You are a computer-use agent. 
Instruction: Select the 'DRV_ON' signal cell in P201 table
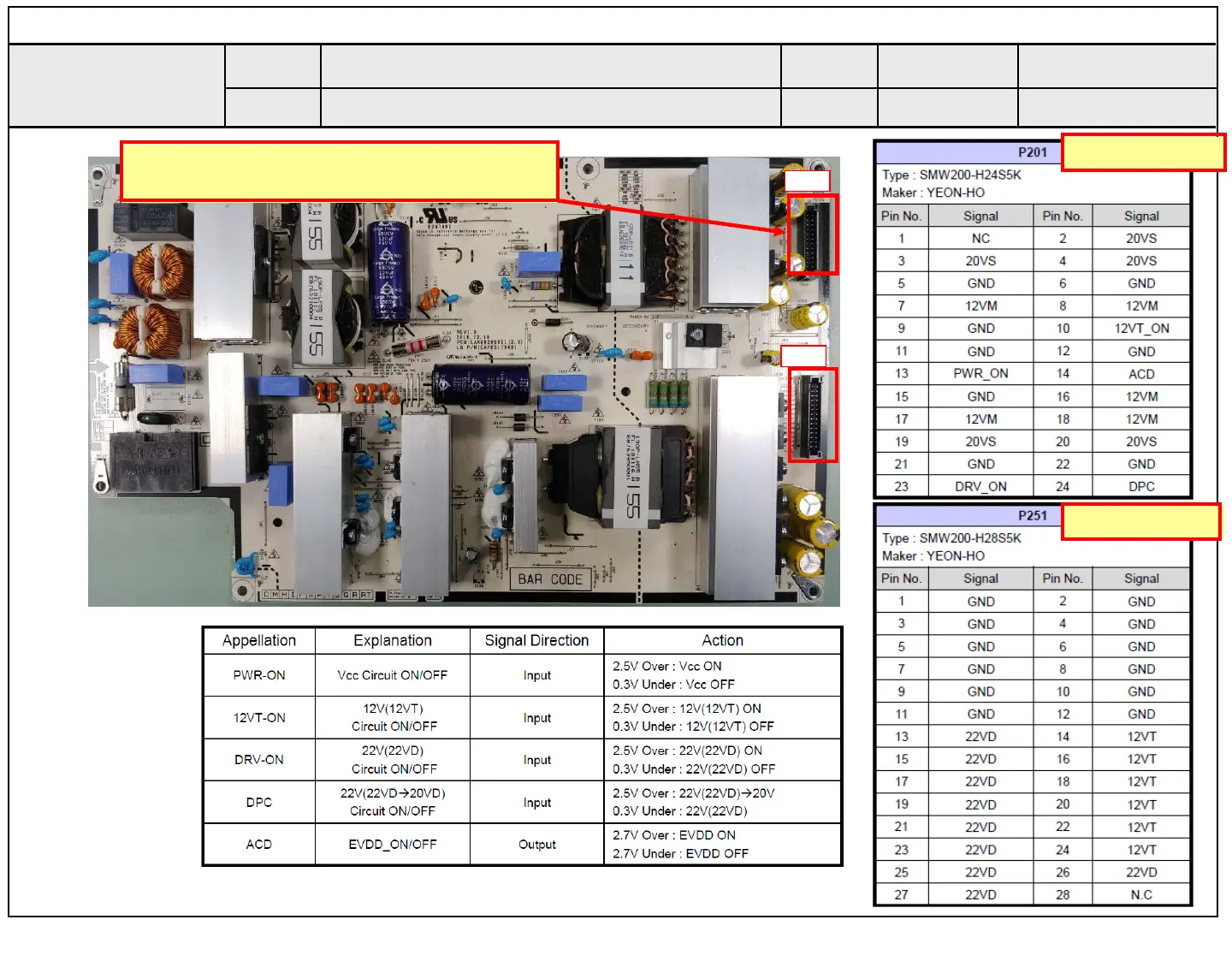(980, 487)
